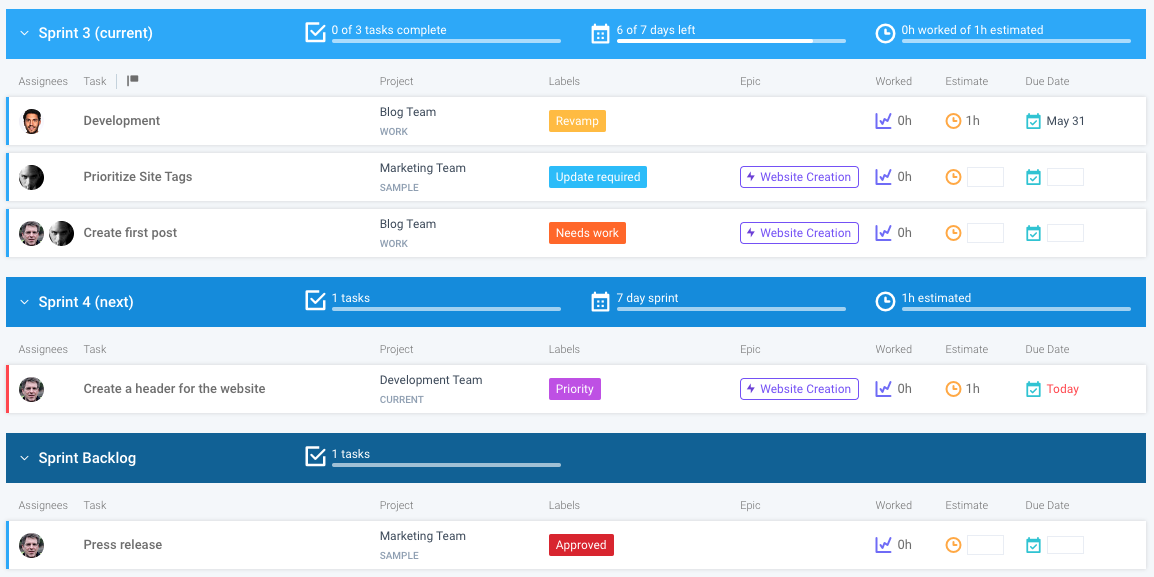Click assignee avatar on Development task

[31, 121]
